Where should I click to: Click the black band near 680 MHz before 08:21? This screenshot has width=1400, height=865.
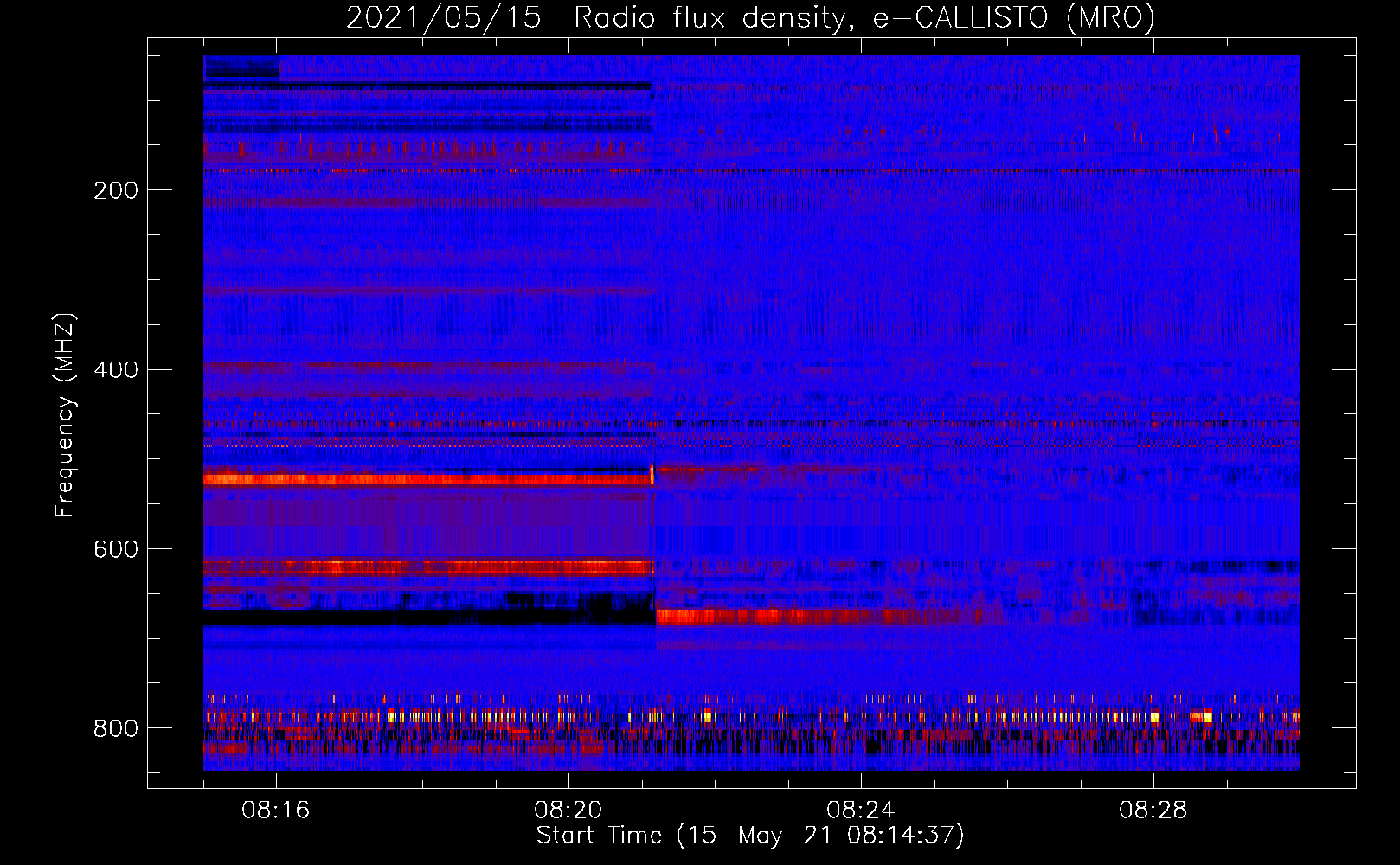[428, 618]
